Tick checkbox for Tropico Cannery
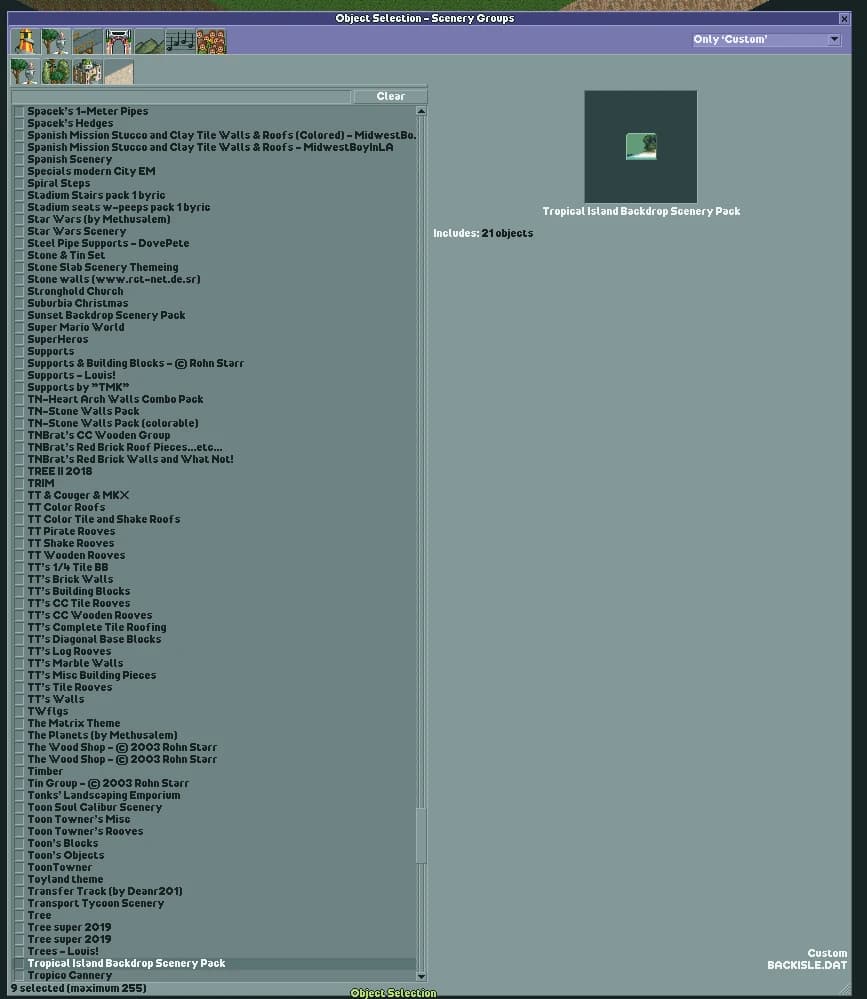This screenshot has width=867, height=999. (19, 975)
